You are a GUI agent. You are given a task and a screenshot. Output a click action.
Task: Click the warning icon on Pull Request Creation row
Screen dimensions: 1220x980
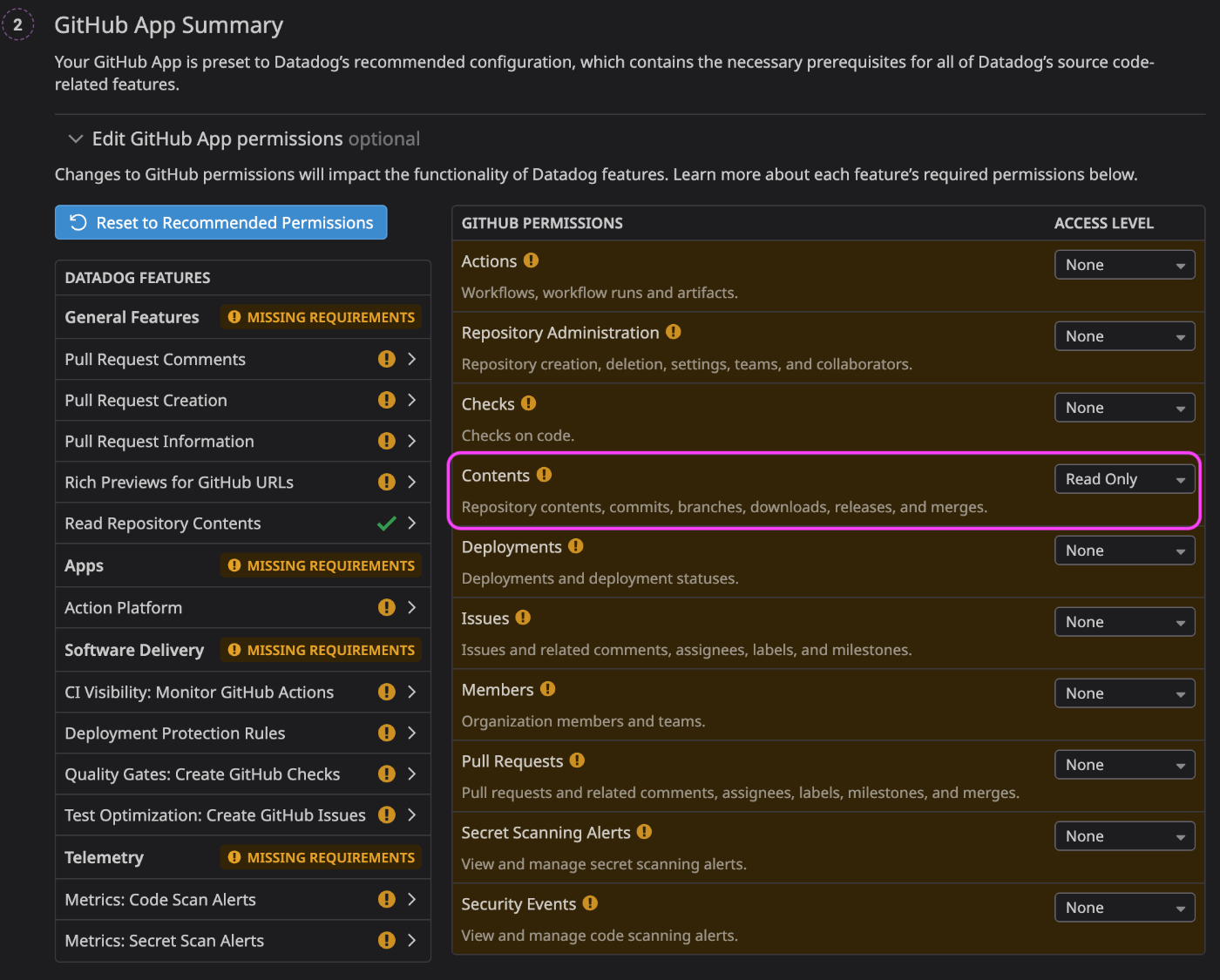(x=387, y=400)
